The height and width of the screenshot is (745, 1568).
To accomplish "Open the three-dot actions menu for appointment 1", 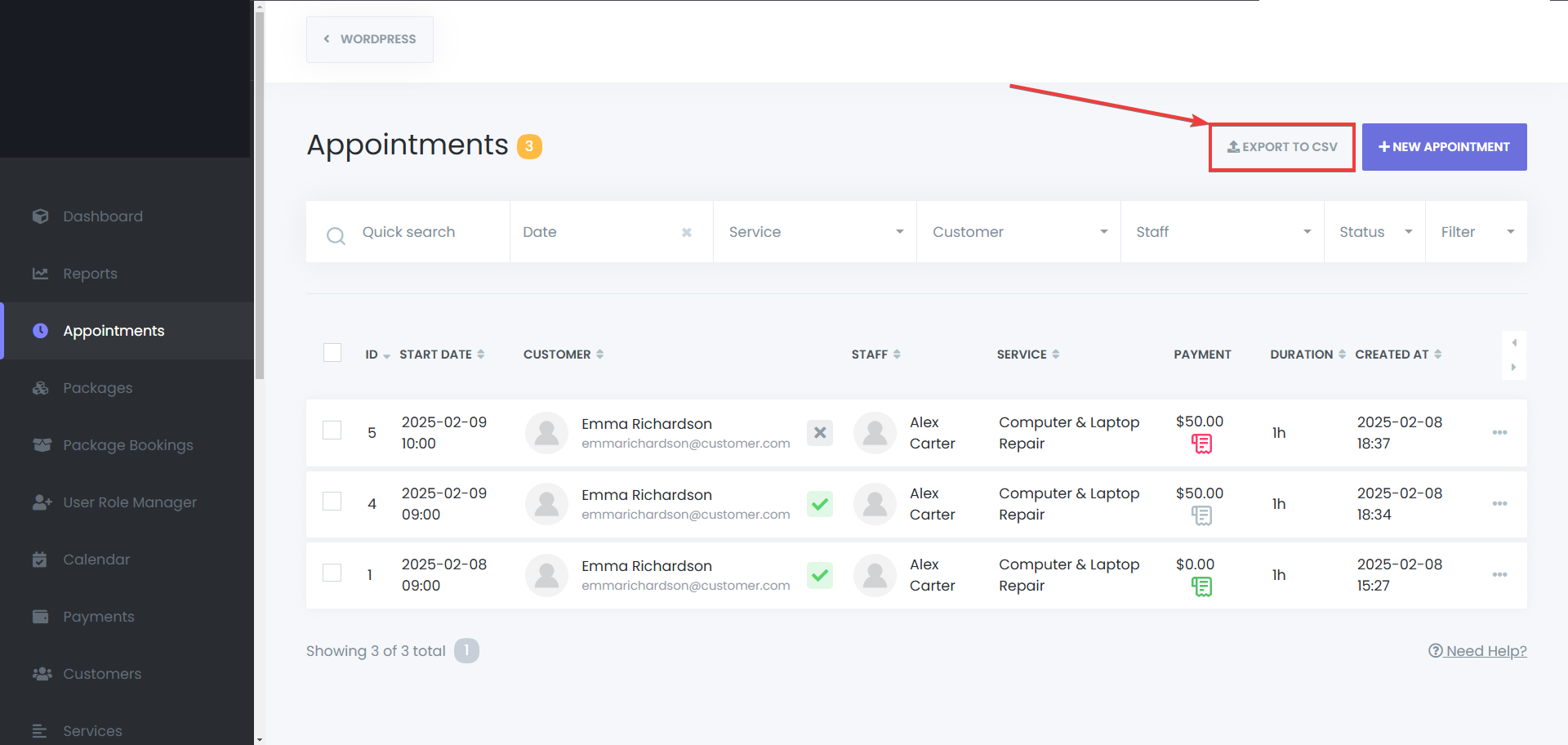I will click(1499, 575).
